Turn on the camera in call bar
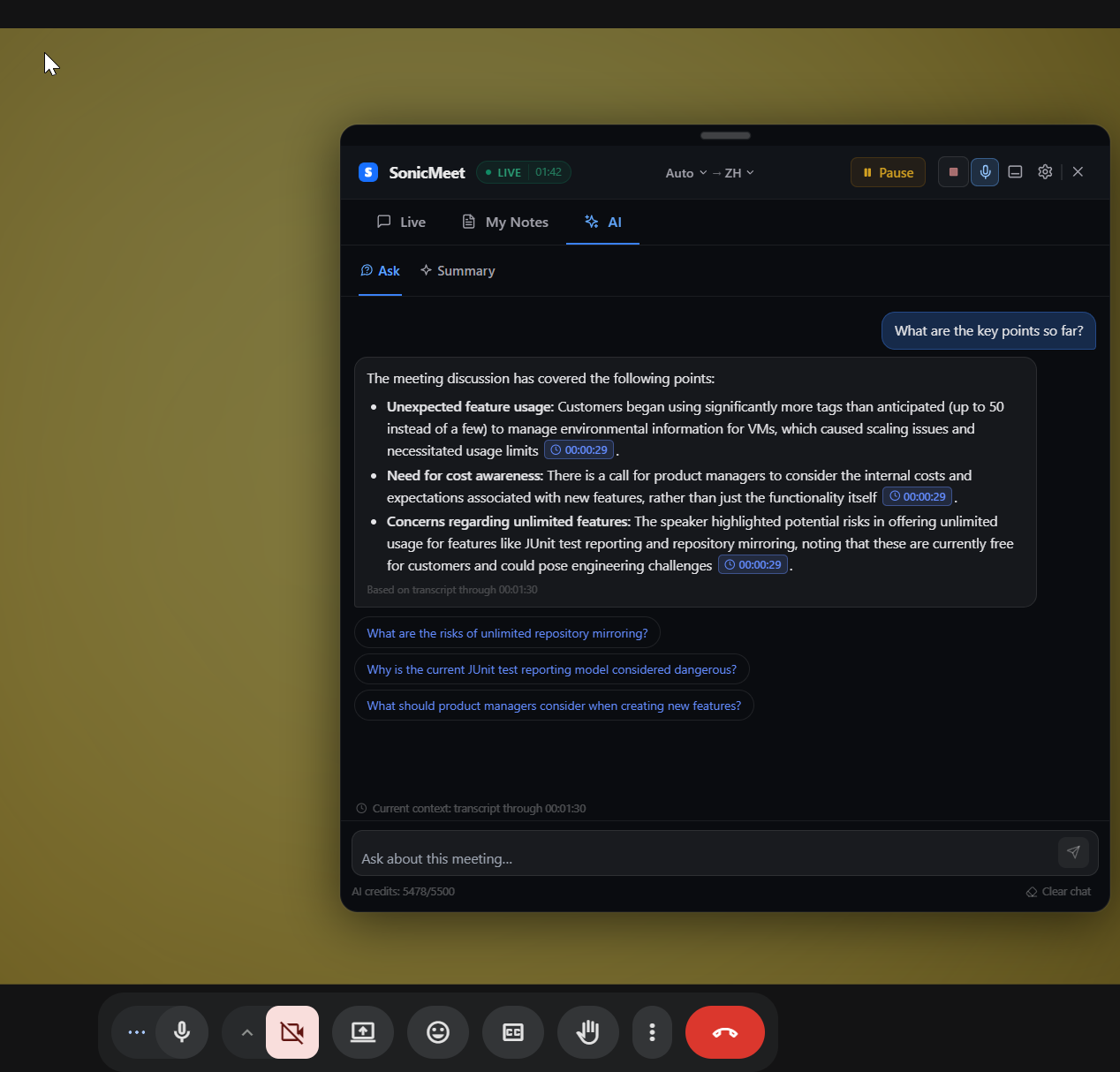 pos(292,1032)
